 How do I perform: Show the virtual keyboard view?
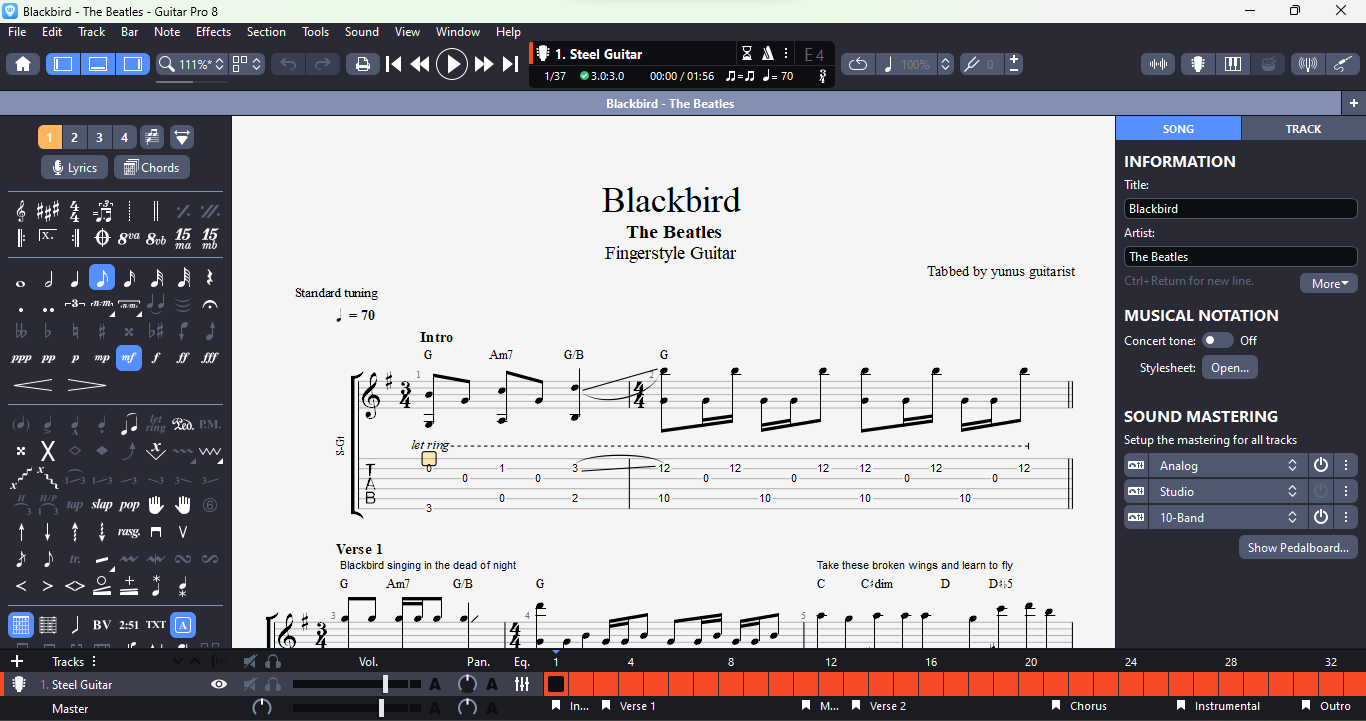click(x=1233, y=64)
